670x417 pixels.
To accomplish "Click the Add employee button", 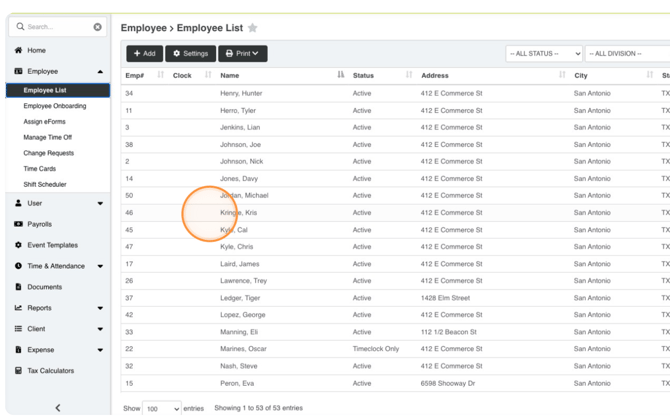I will pos(144,53).
